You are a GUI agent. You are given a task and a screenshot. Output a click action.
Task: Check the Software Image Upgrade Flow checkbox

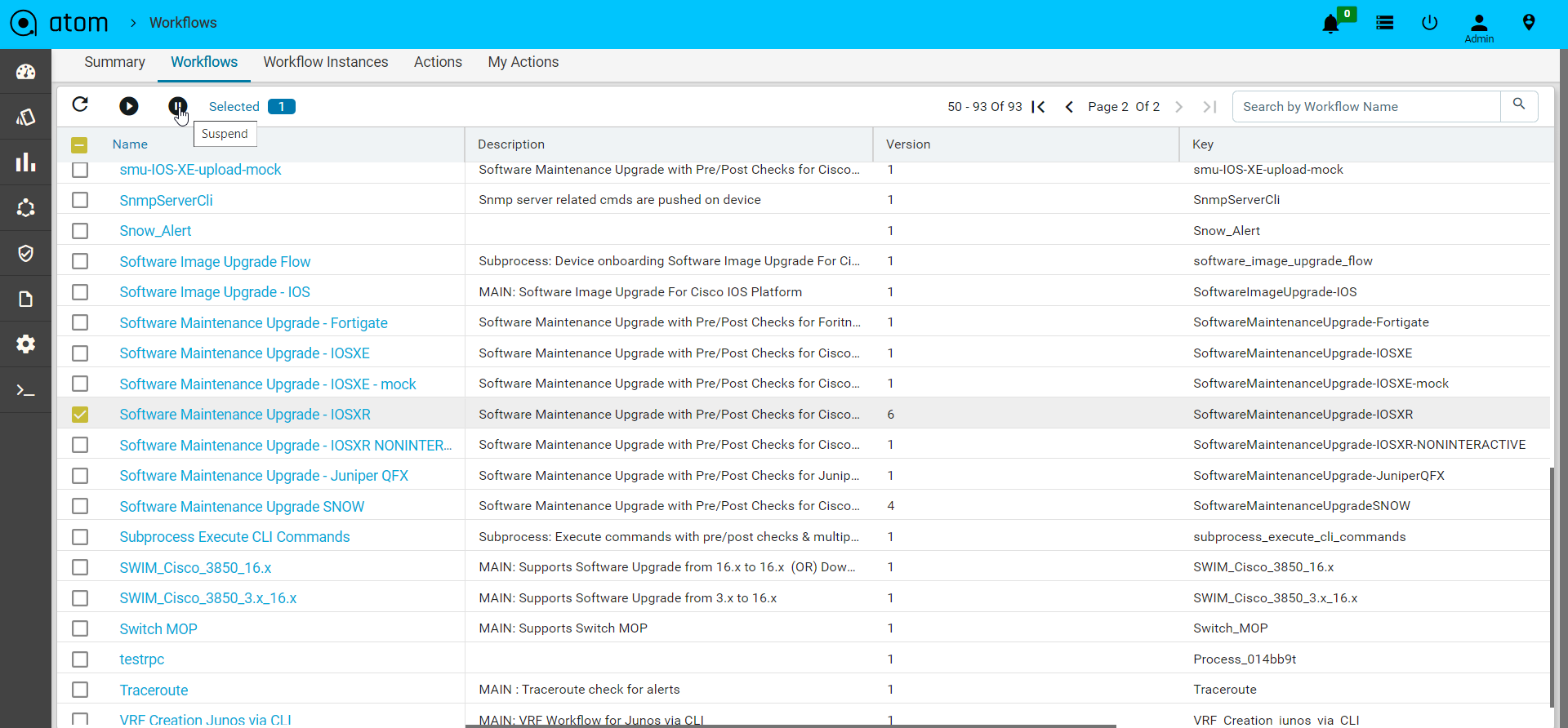80,261
